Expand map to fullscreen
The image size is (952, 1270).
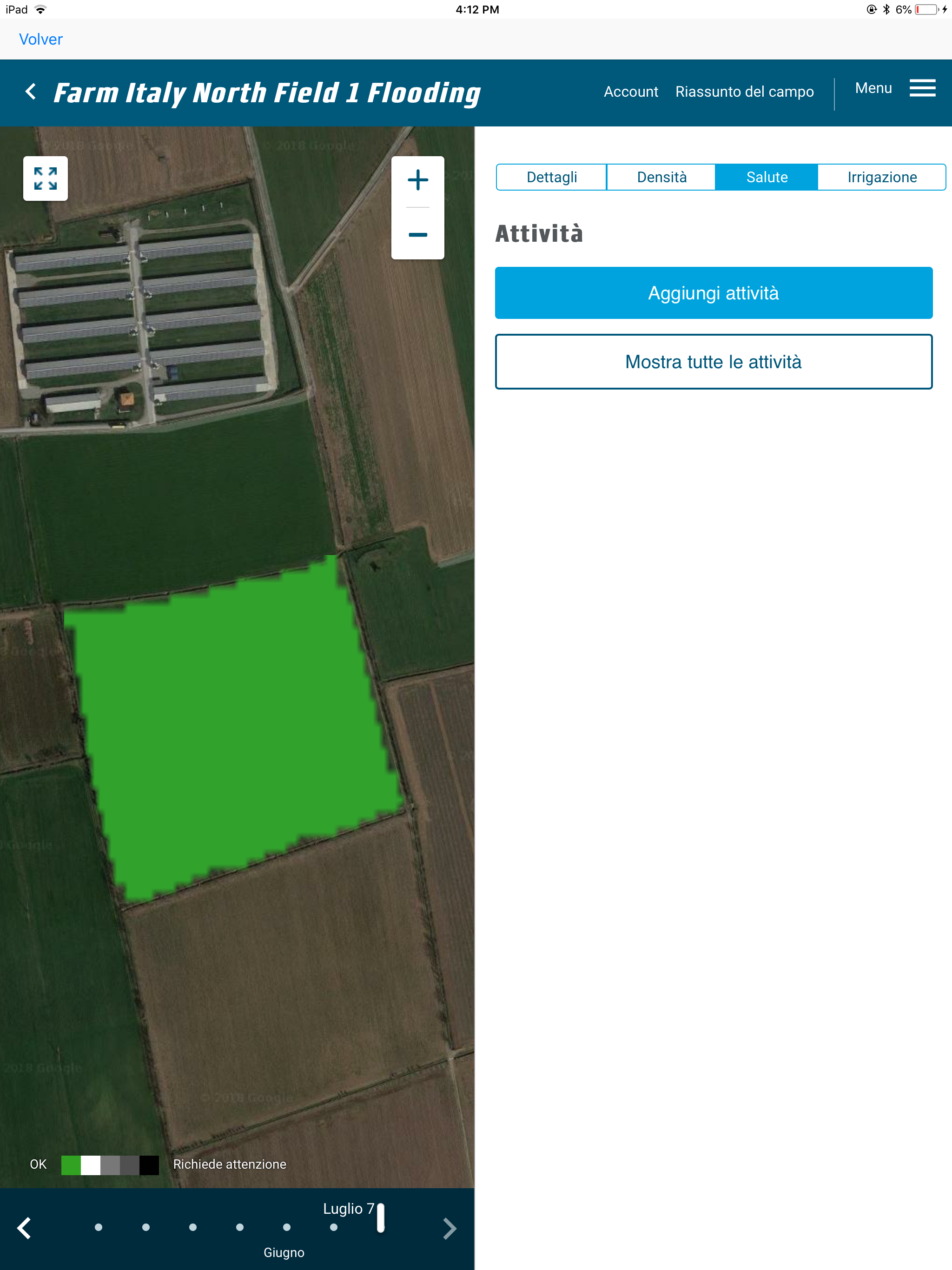tap(46, 179)
